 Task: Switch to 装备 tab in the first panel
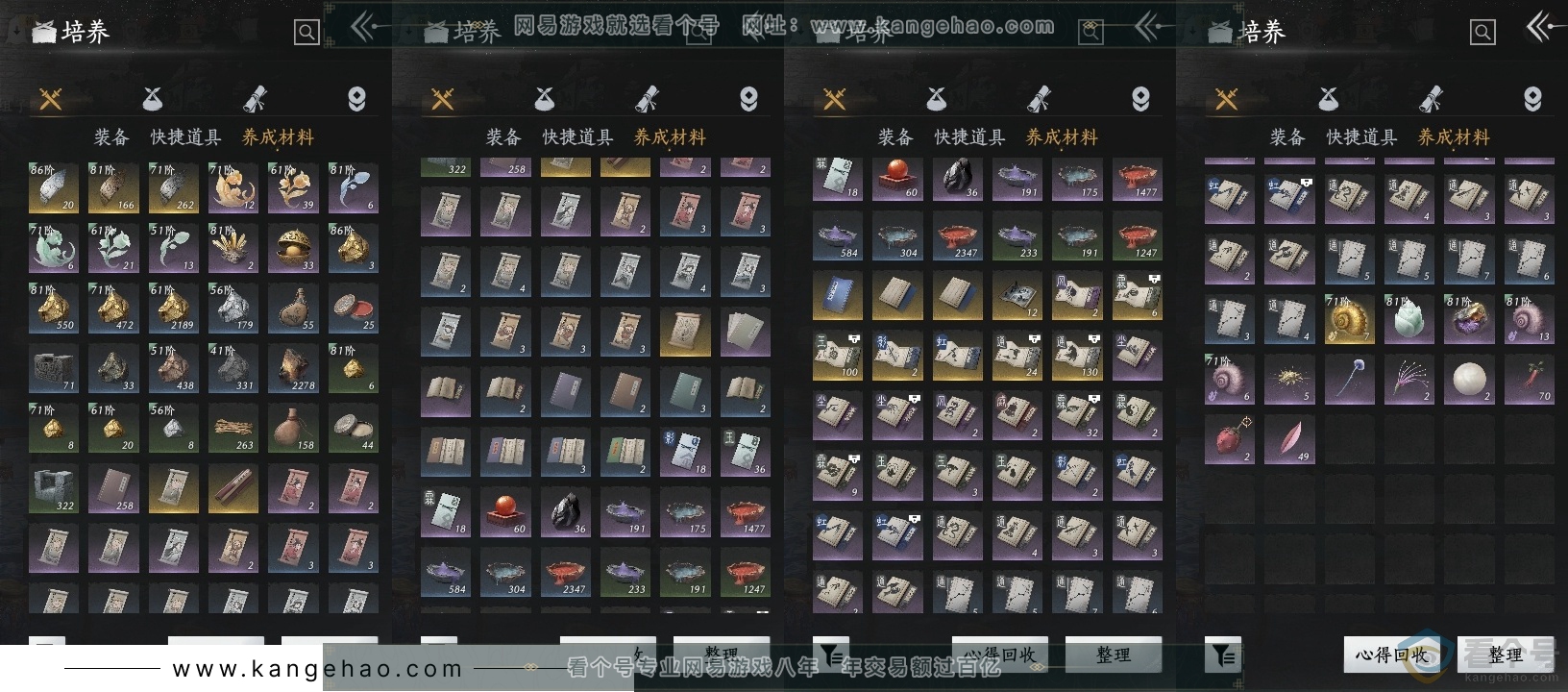click(x=111, y=137)
